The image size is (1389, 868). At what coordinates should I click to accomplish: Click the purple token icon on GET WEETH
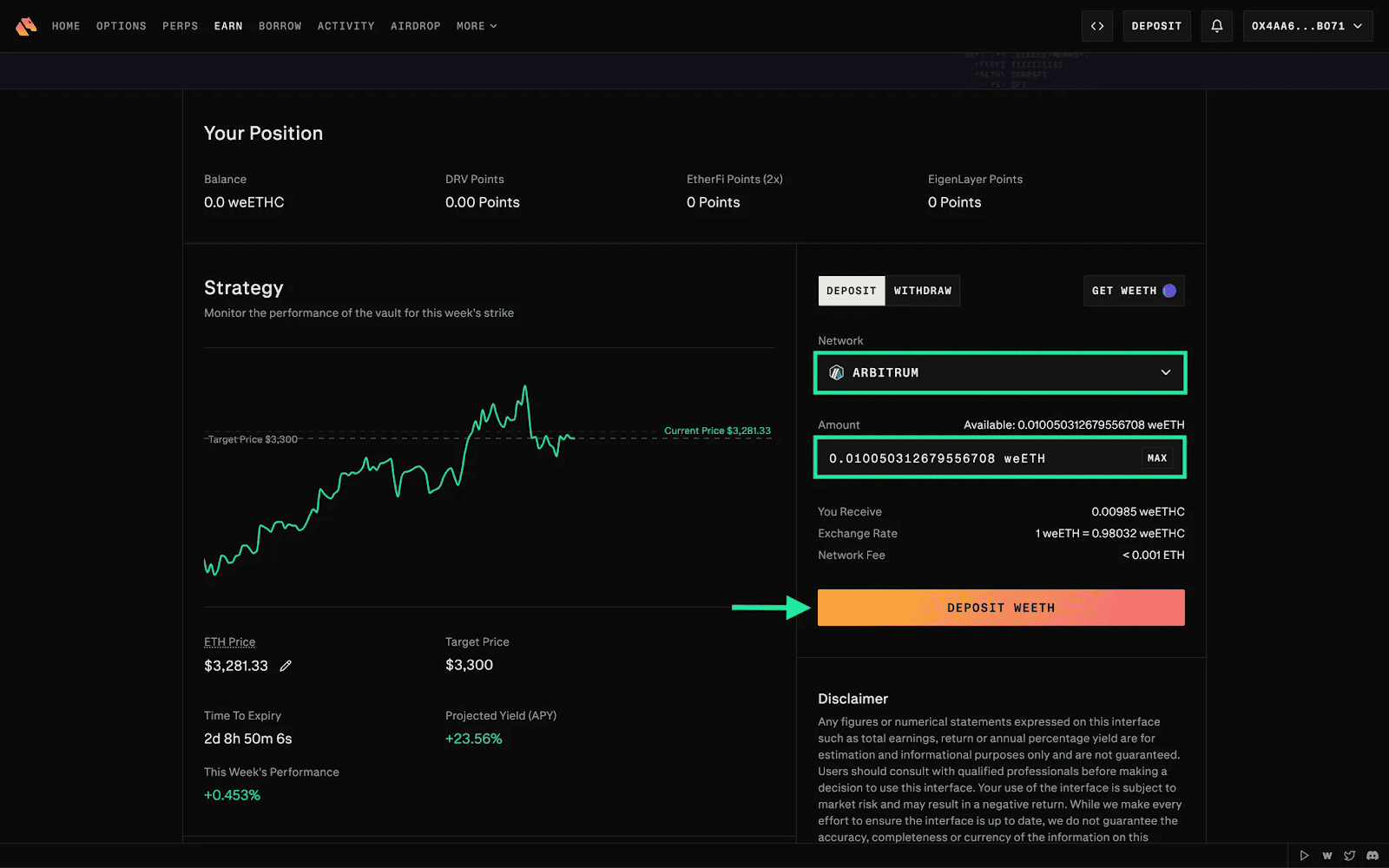[1169, 290]
